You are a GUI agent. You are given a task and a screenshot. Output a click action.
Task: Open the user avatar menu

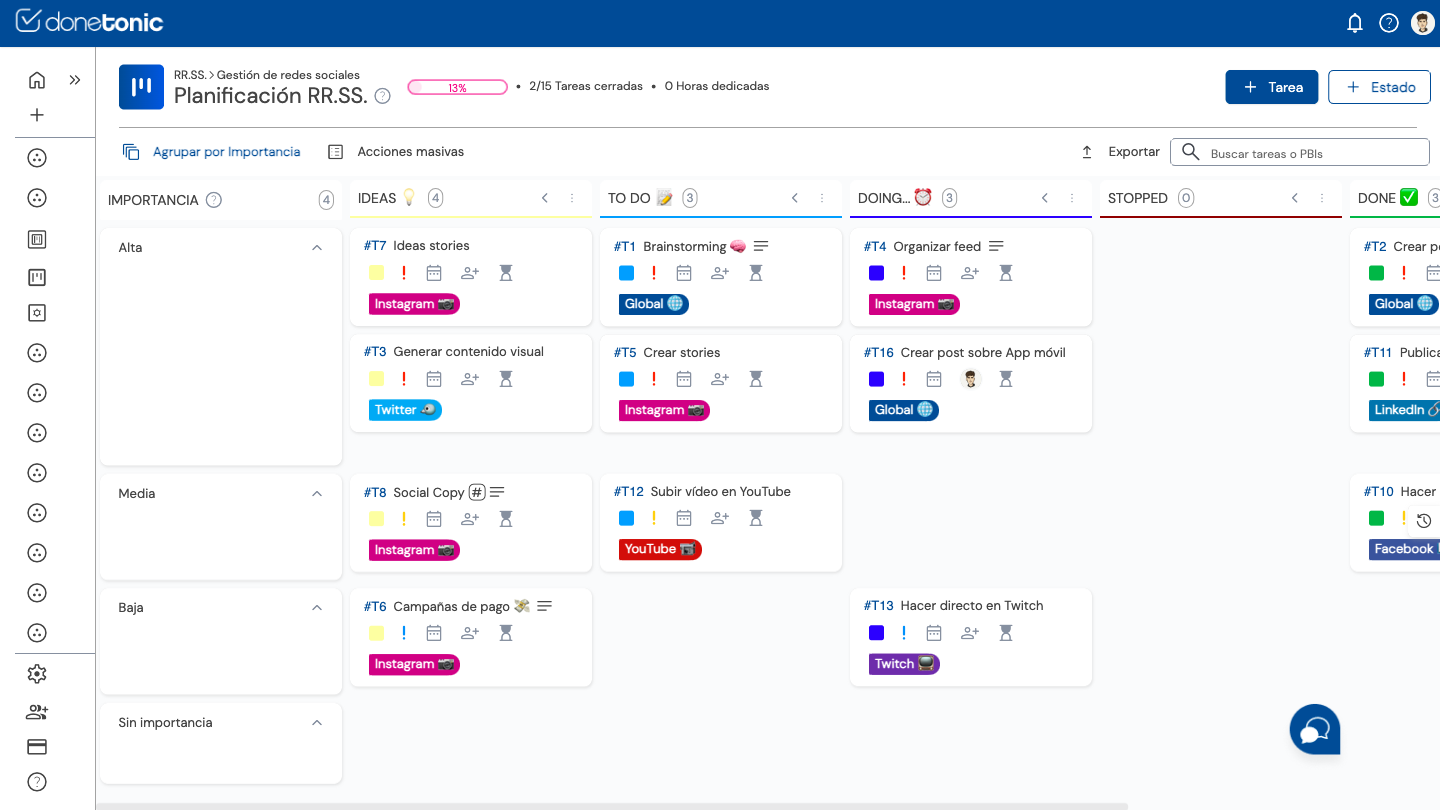(x=1423, y=23)
